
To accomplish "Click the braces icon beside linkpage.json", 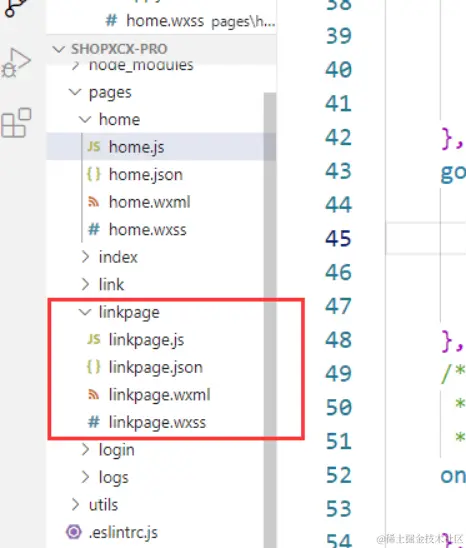I will tap(93, 367).
